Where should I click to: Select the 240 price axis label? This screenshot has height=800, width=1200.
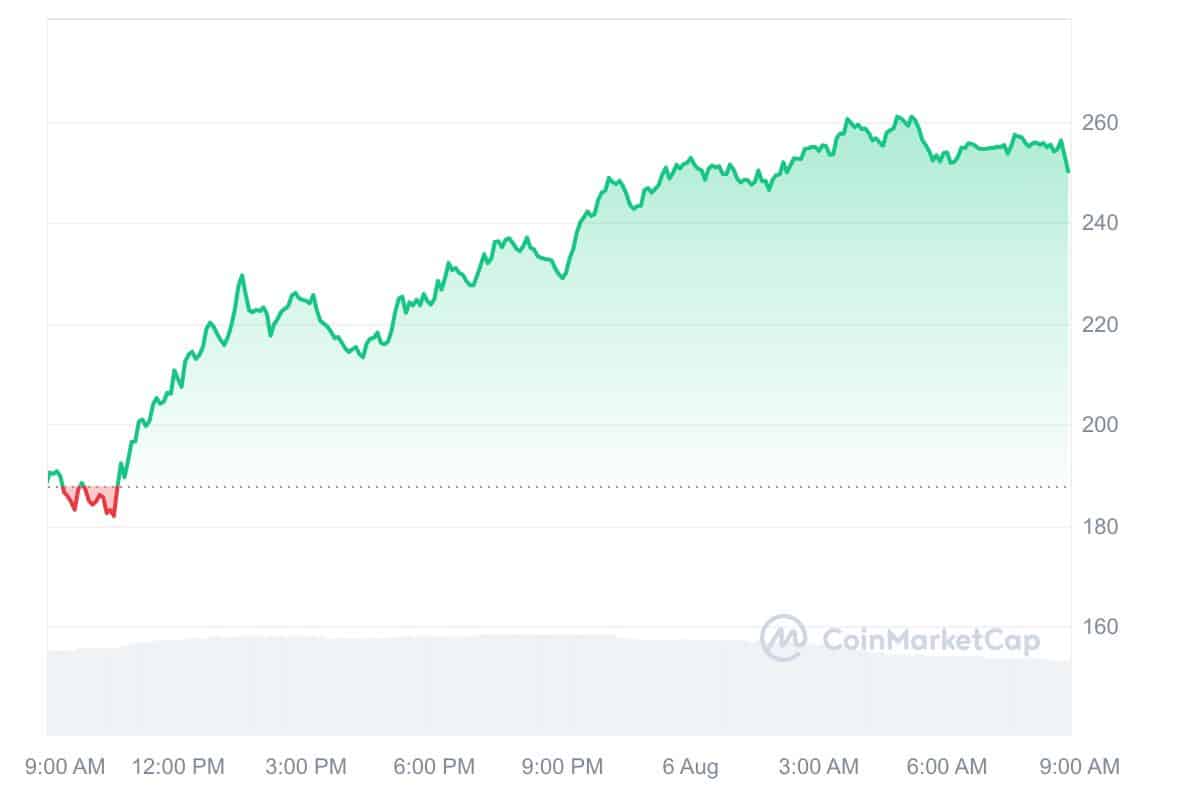tap(1100, 222)
